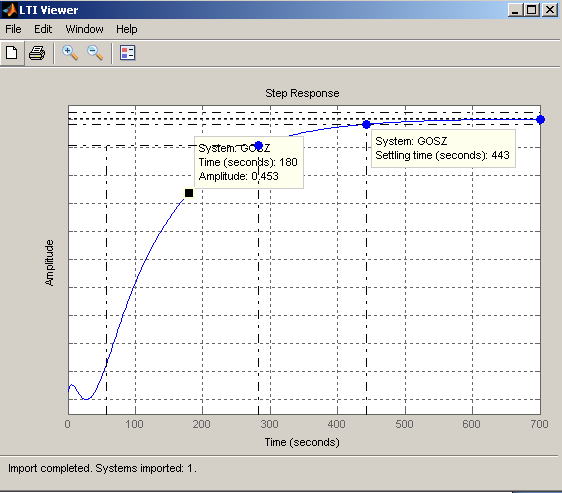The image size is (562, 493).
Task: Click the Step Response plot title
Action: 302,93
